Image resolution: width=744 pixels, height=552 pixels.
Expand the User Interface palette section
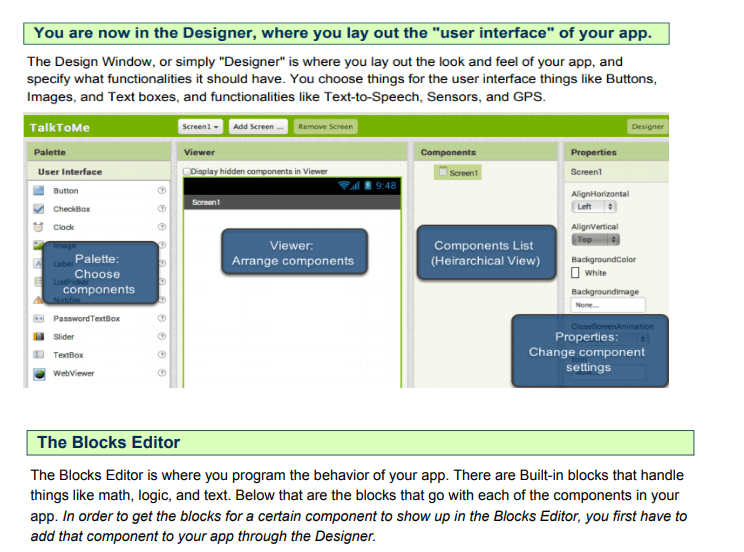tap(70, 172)
